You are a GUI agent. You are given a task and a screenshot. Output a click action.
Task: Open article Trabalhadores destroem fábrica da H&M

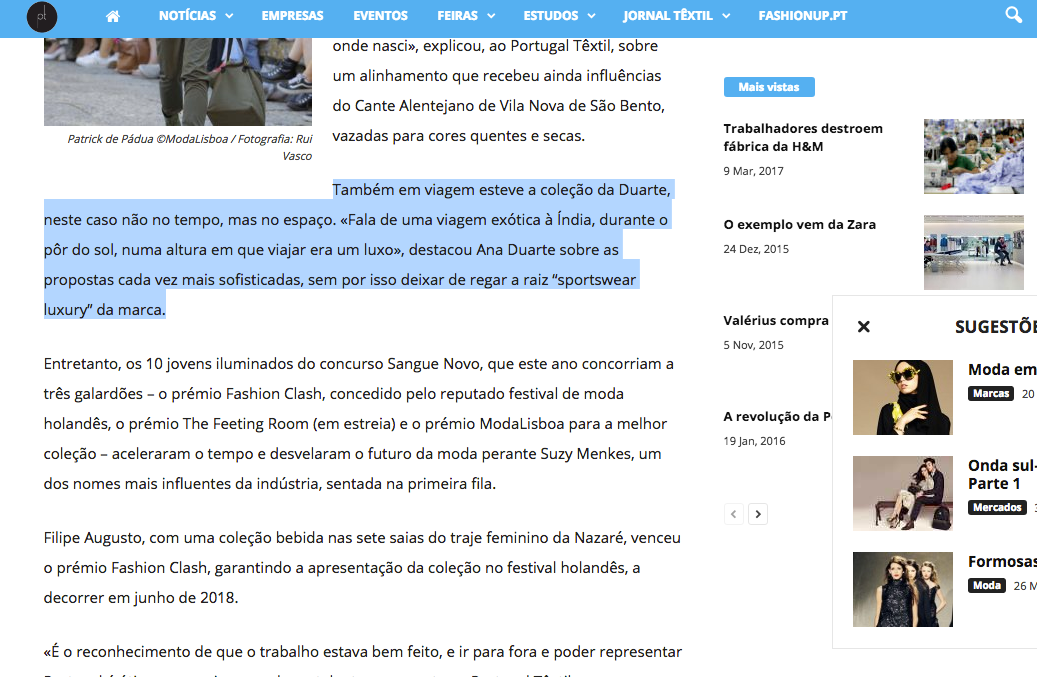pyautogui.click(x=803, y=138)
